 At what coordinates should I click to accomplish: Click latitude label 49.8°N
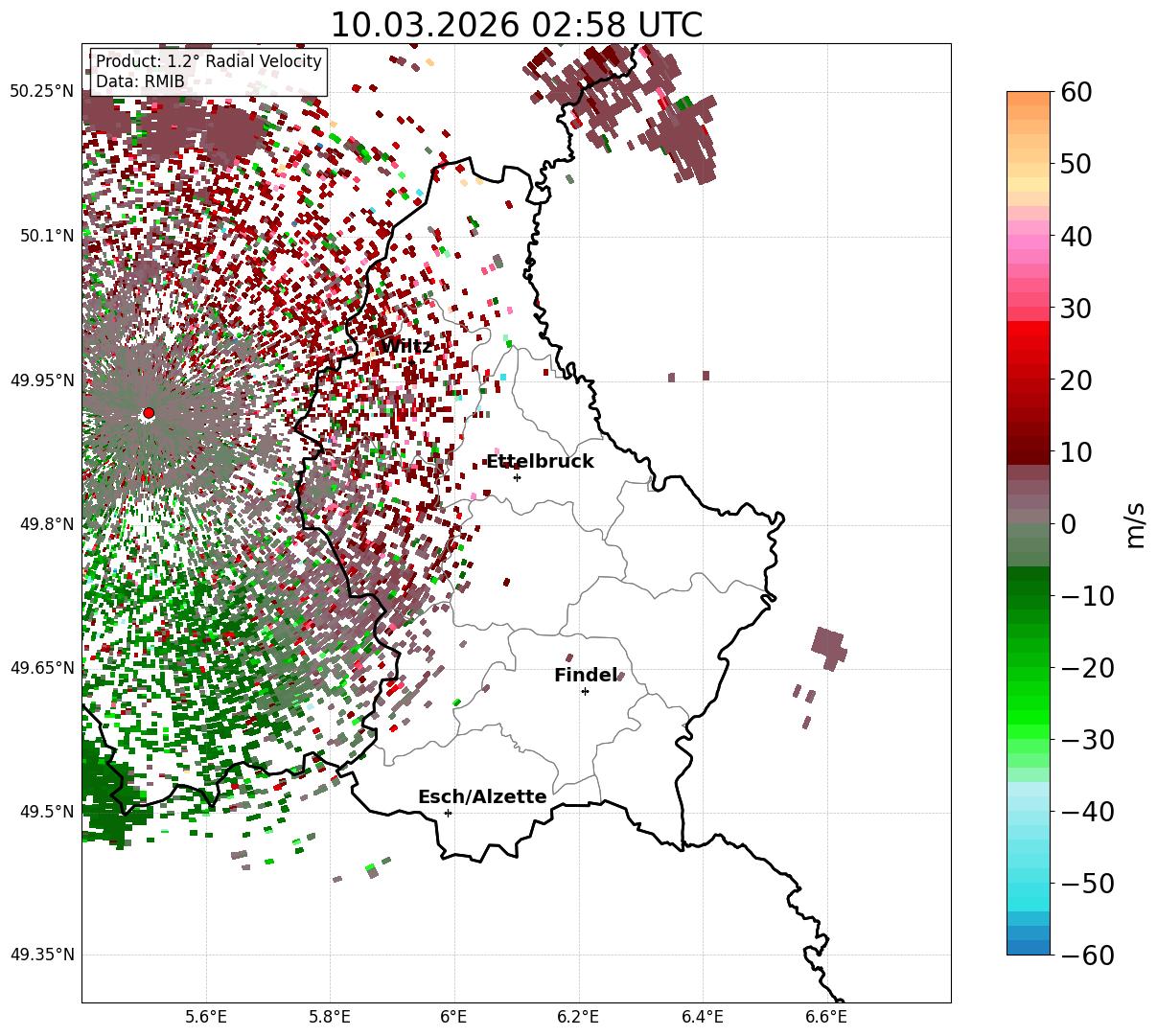point(45,524)
